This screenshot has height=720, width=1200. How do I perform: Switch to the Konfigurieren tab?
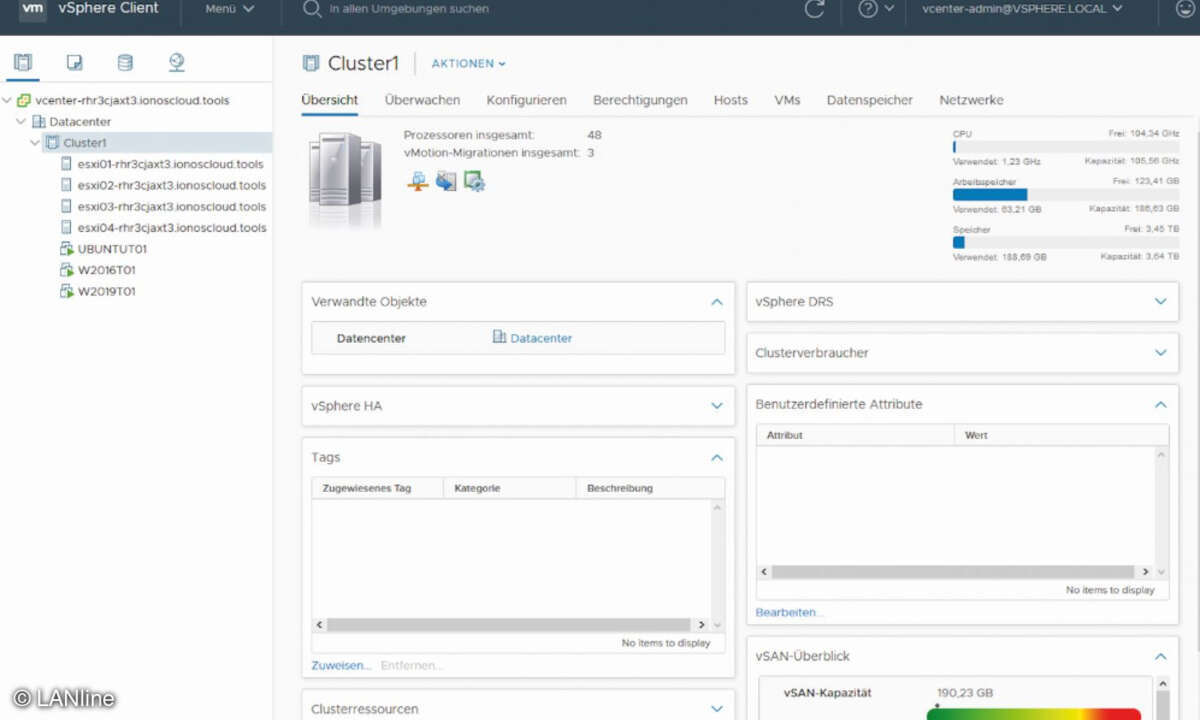[x=527, y=100]
